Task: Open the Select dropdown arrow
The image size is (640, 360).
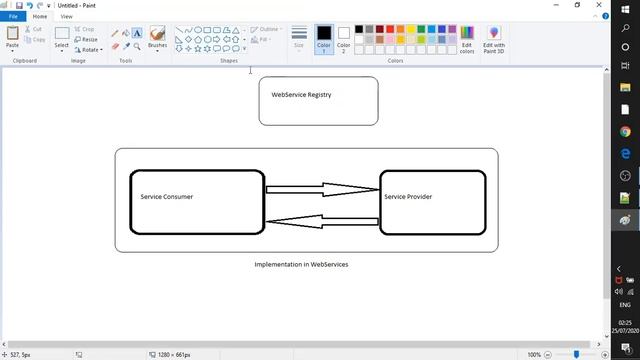Action: tap(62, 51)
